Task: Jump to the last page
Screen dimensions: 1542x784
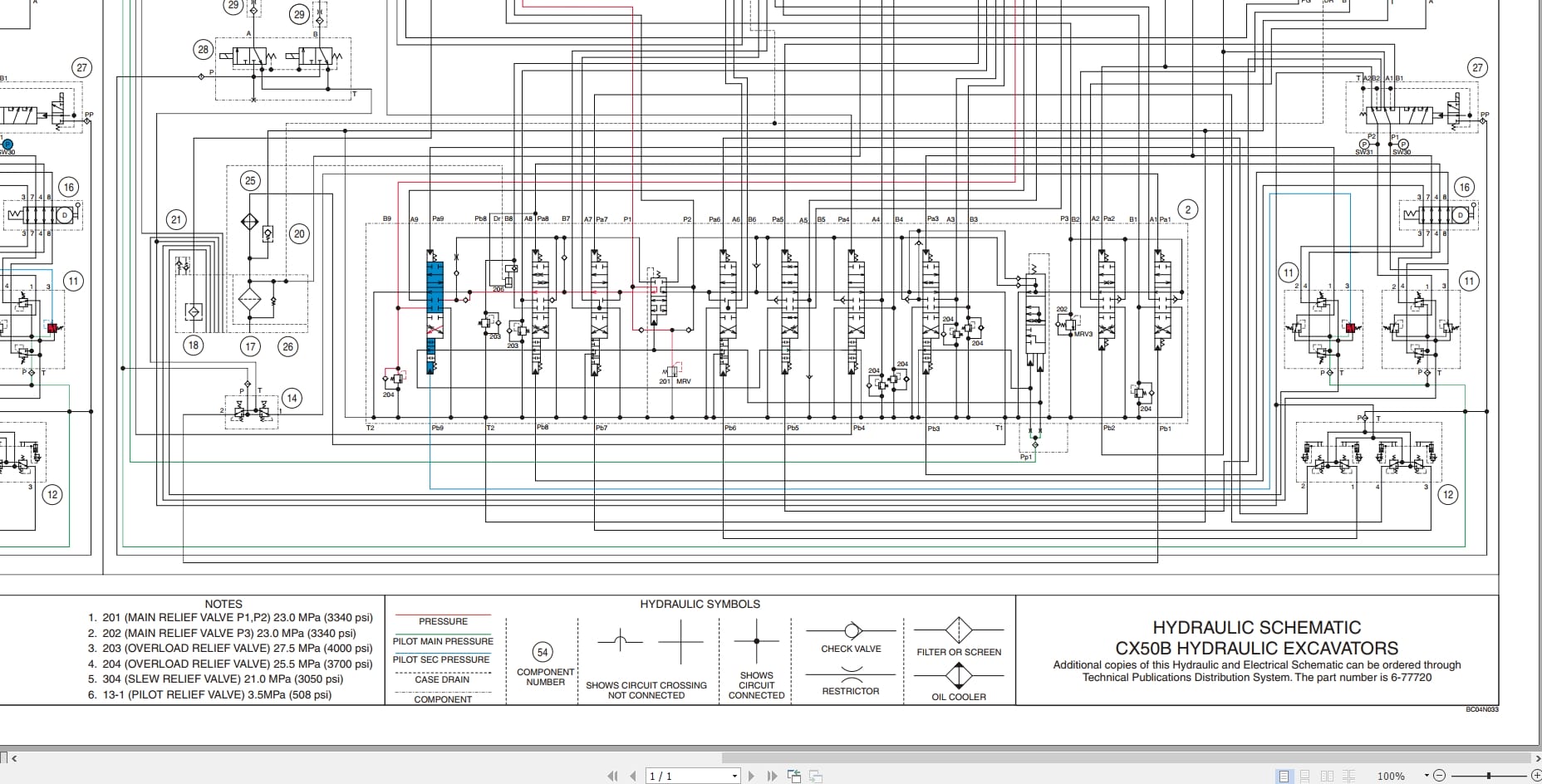Action: tap(773, 775)
